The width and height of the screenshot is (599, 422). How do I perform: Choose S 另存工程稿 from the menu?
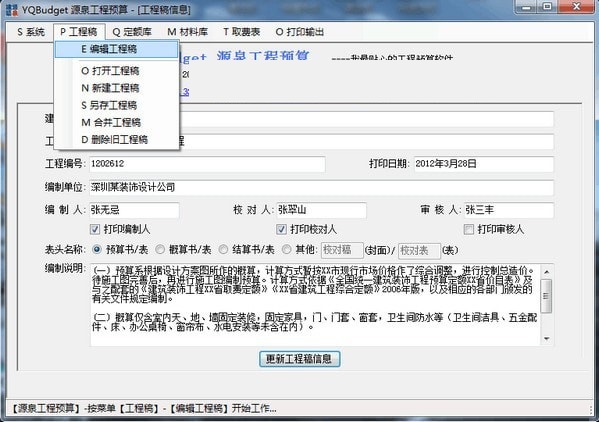click(x=117, y=105)
